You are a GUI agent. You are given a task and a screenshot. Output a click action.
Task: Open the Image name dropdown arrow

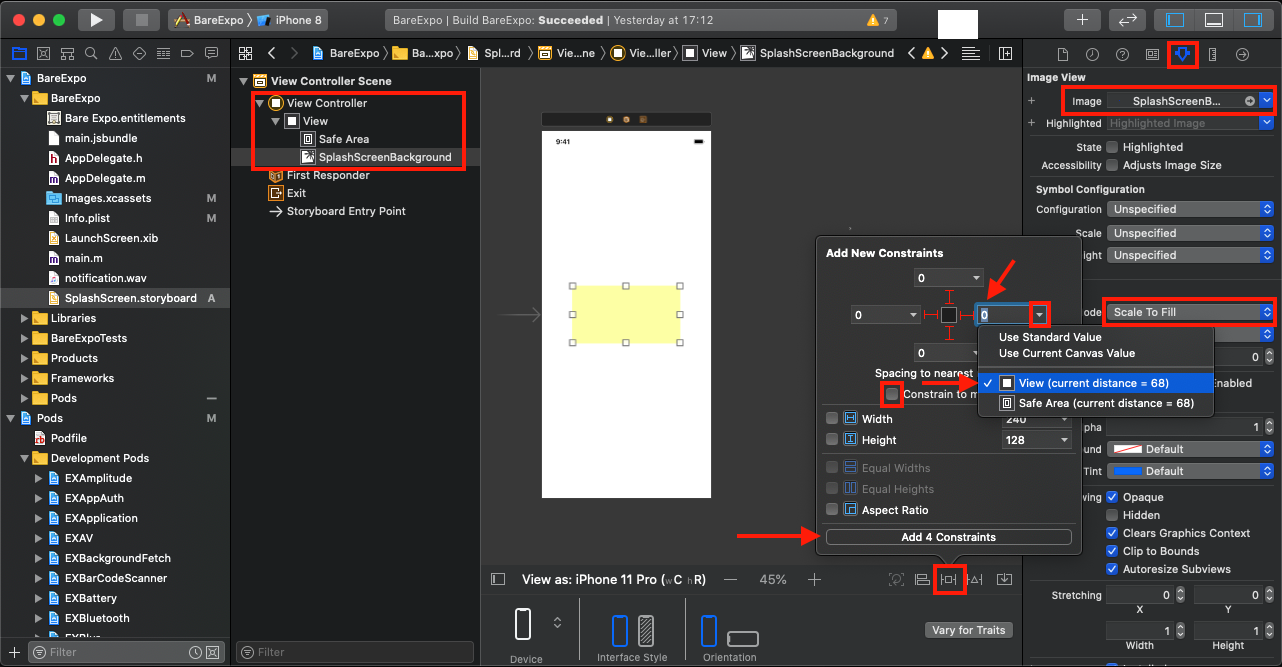point(1267,101)
